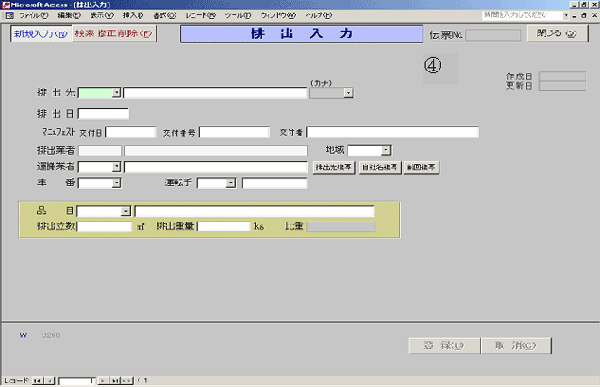Expand the 運搬業者 combo box

click(116, 167)
